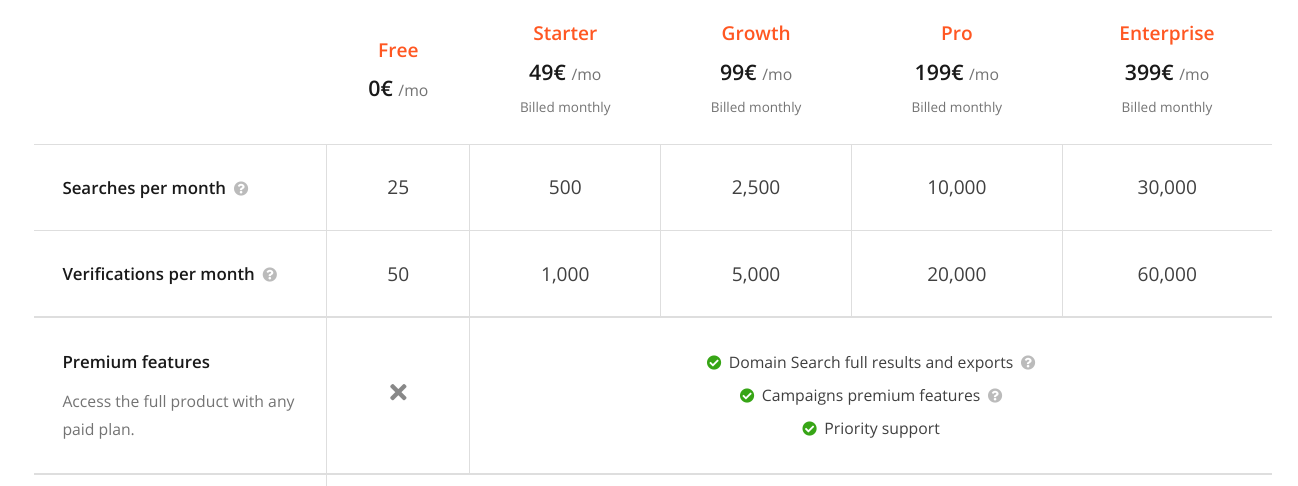Click green checkmark beside Priority support

tap(810, 429)
